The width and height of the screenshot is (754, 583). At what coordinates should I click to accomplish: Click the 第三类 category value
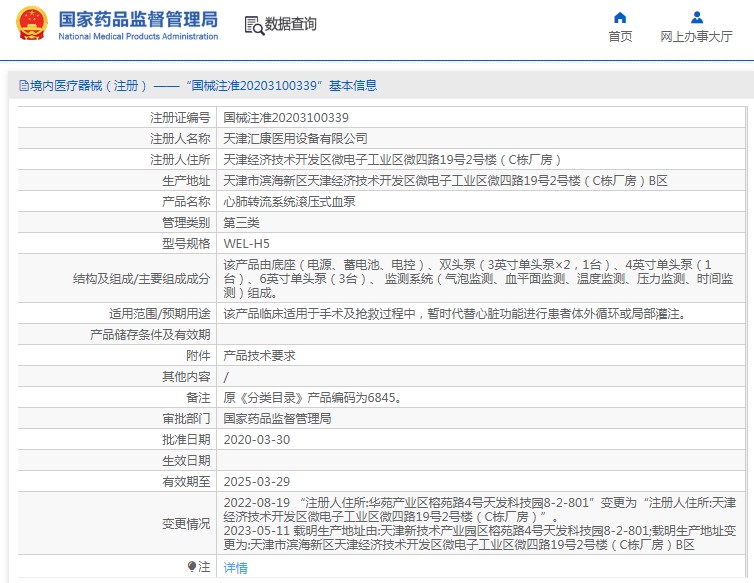[241, 223]
